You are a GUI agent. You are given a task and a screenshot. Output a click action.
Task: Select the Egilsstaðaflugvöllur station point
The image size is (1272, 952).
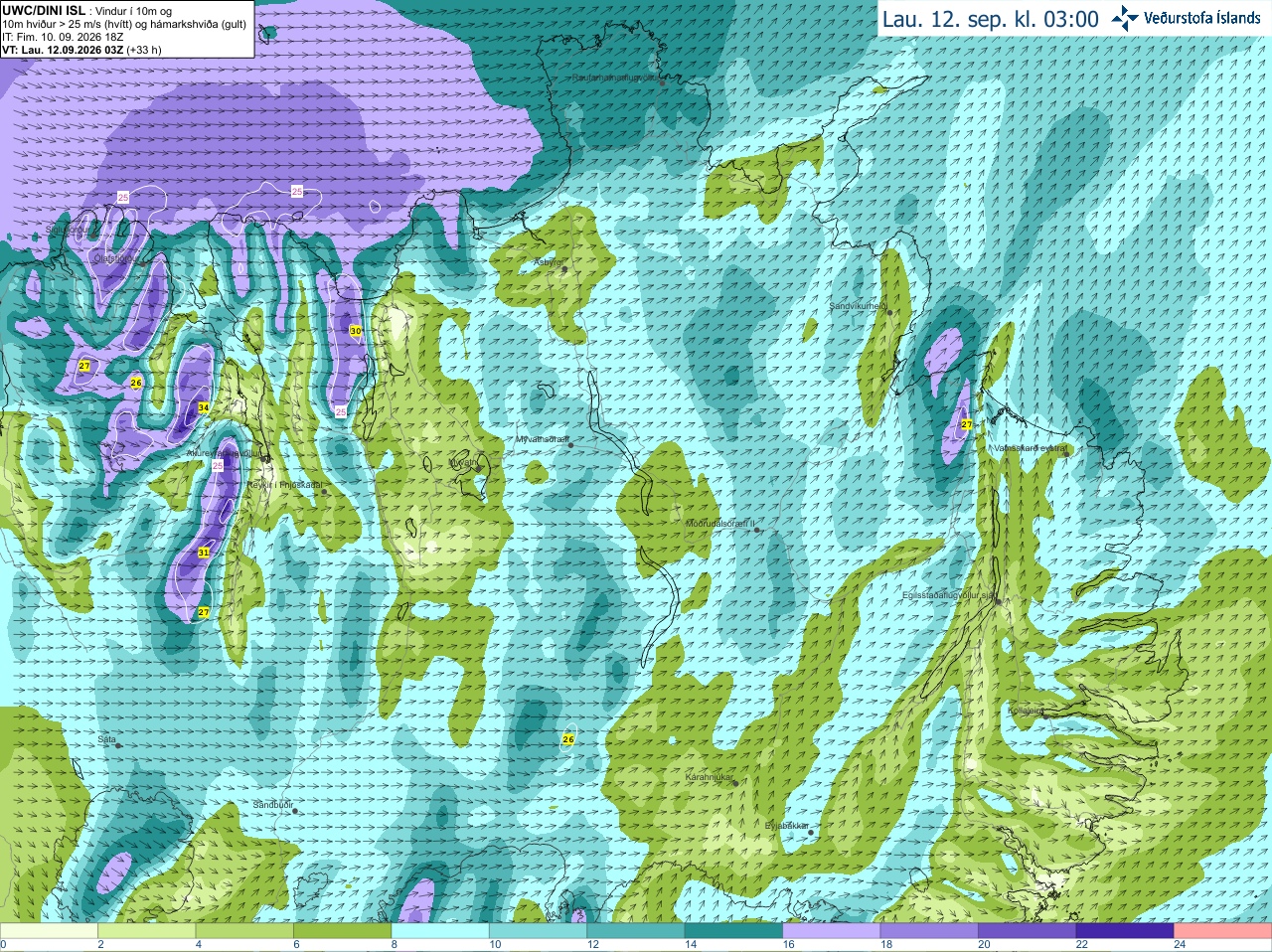(998, 601)
